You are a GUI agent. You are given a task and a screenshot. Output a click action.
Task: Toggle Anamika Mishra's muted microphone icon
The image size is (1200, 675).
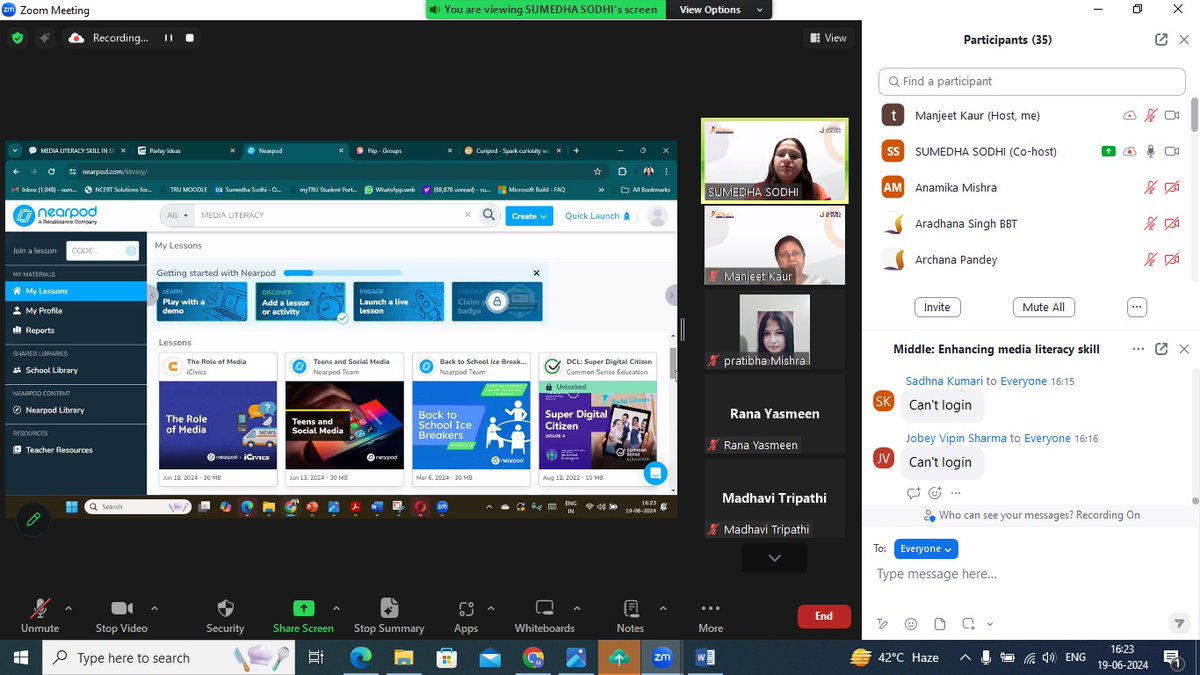click(x=1151, y=188)
